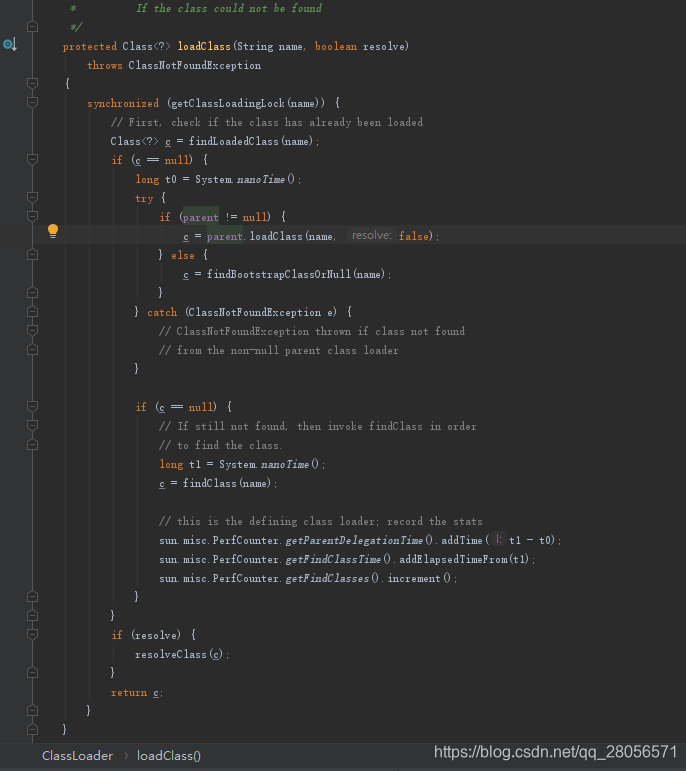
Task: Collapse the Javadoc comment ending with */
Action: (32, 27)
